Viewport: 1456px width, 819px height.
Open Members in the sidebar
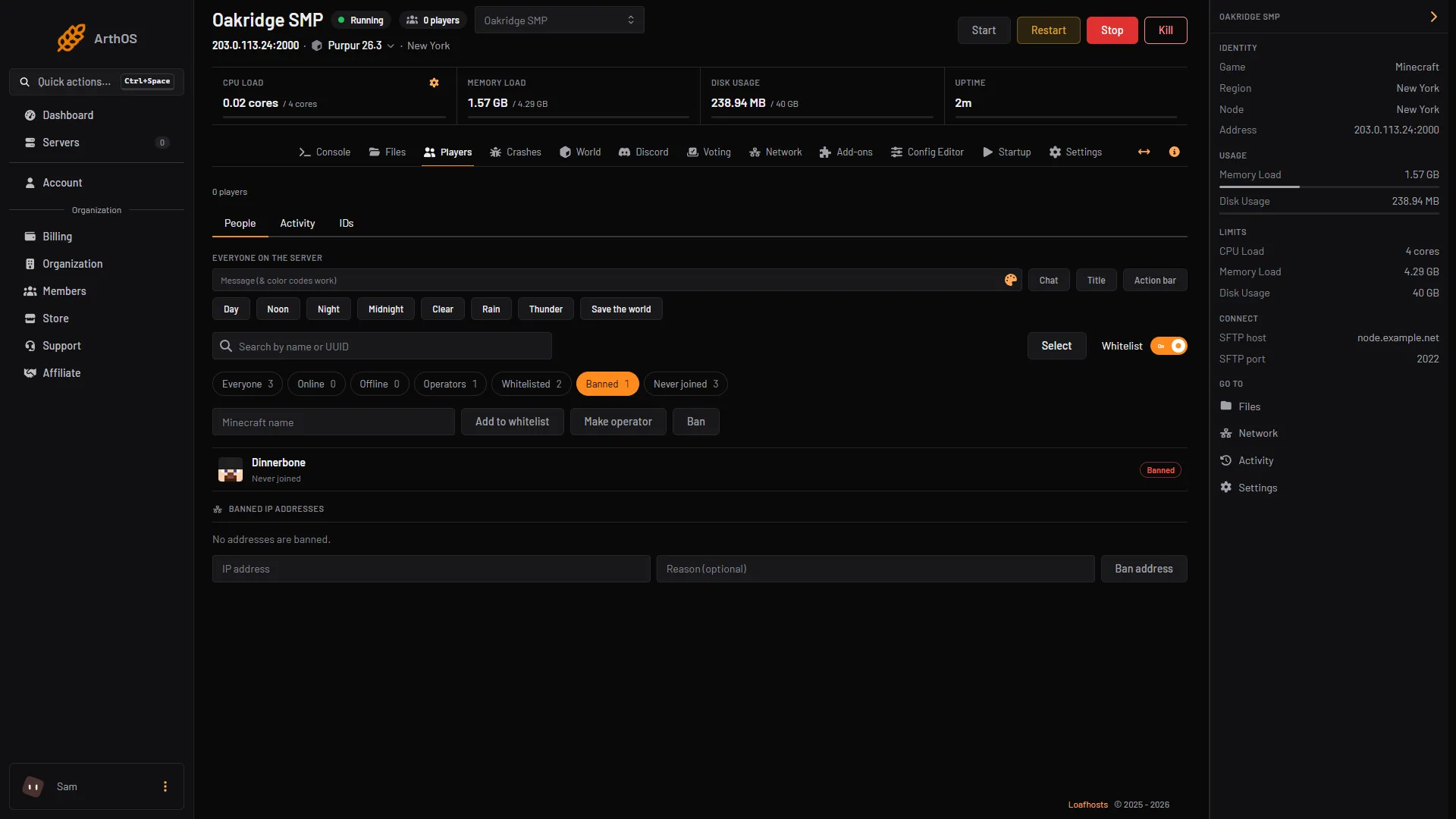(x=96, y=291)
